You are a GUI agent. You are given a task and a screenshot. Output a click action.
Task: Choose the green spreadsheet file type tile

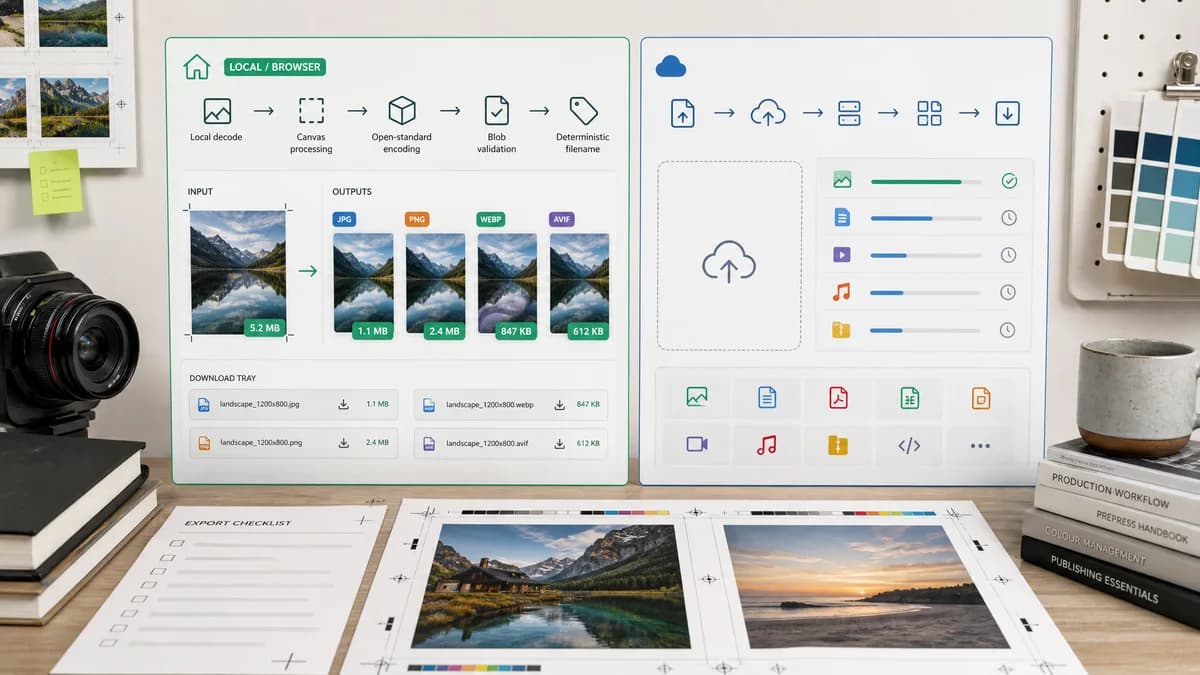point(909,397)
